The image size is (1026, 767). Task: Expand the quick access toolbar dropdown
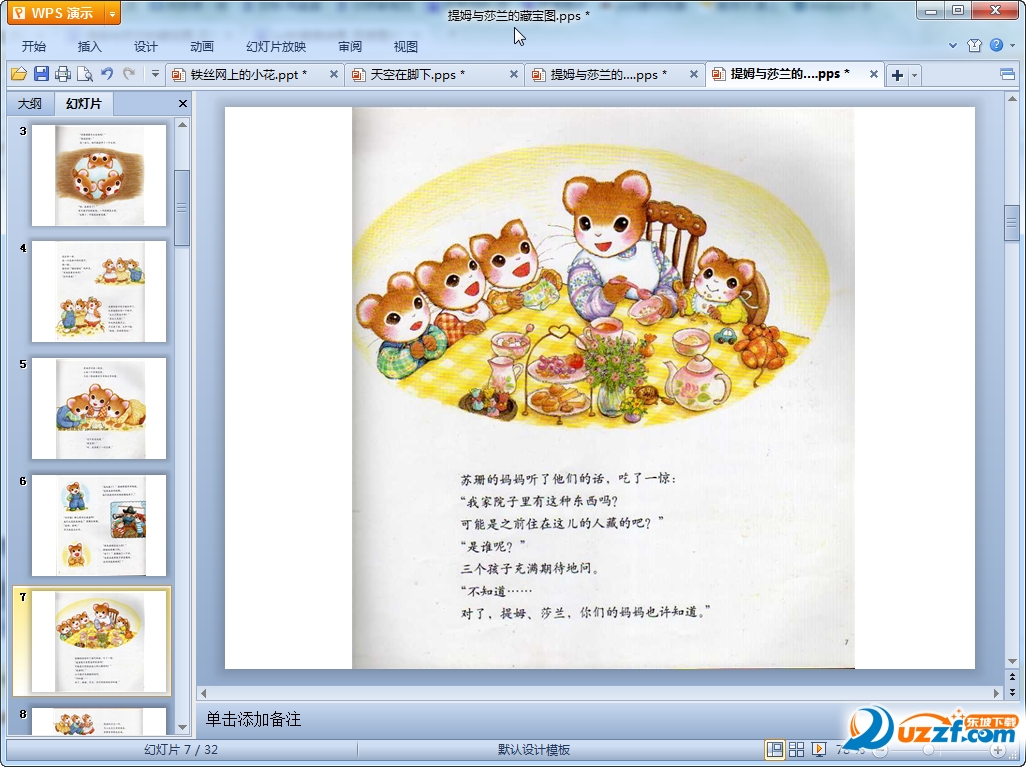155,74
